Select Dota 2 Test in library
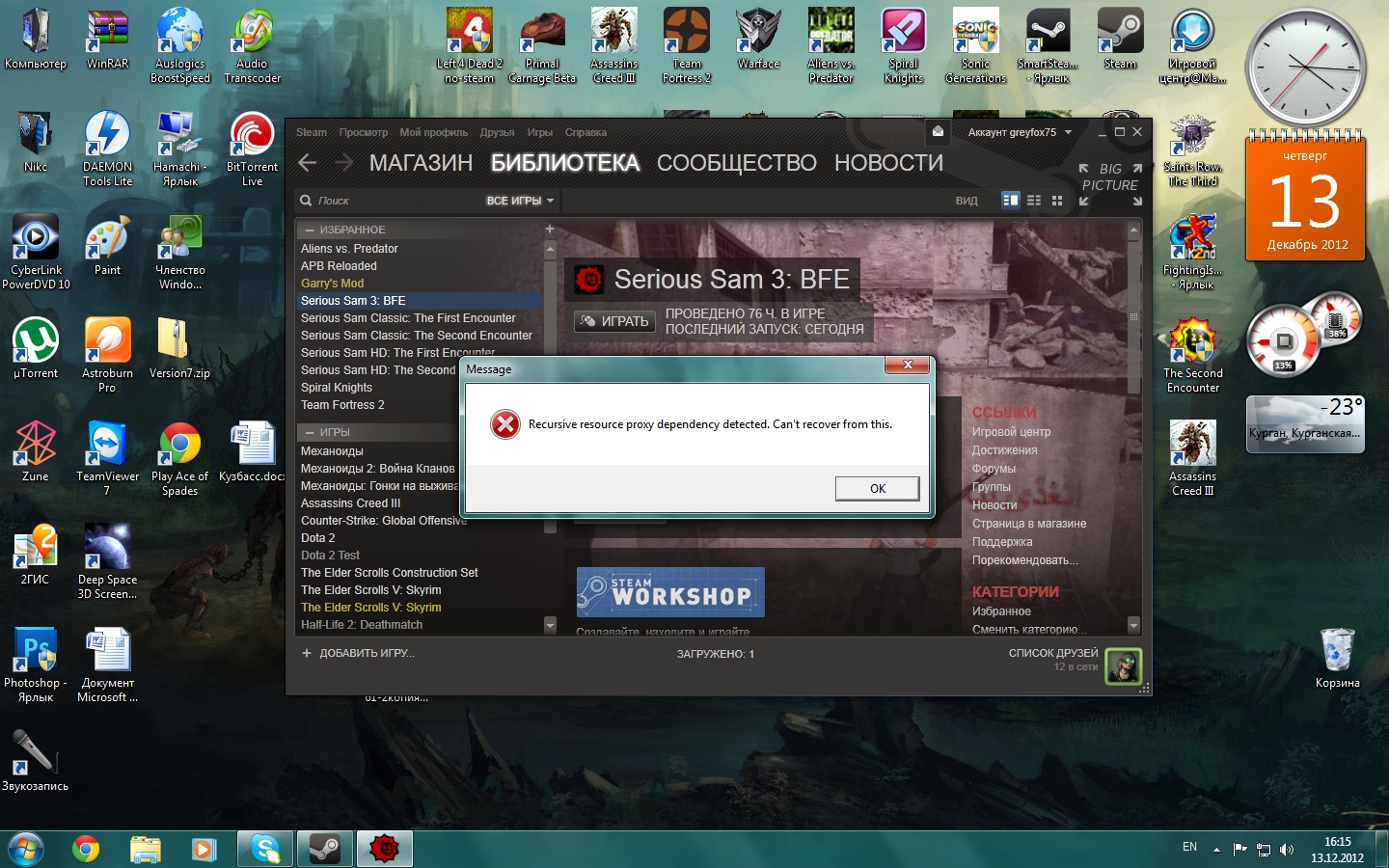This screenshot has width=1389, height=868. (330, 556)
